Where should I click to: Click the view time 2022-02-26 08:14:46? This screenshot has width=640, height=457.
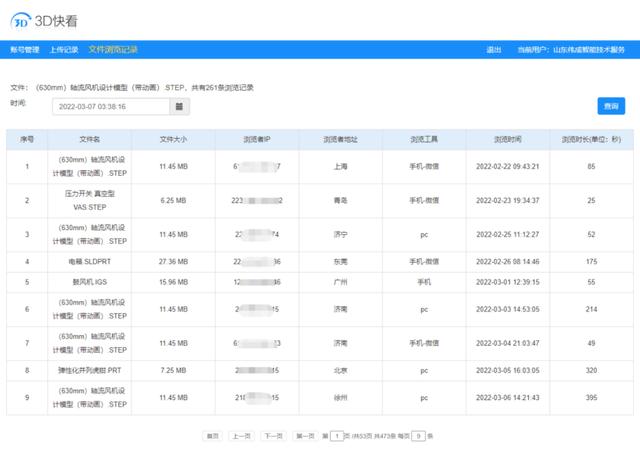[508, 262]
